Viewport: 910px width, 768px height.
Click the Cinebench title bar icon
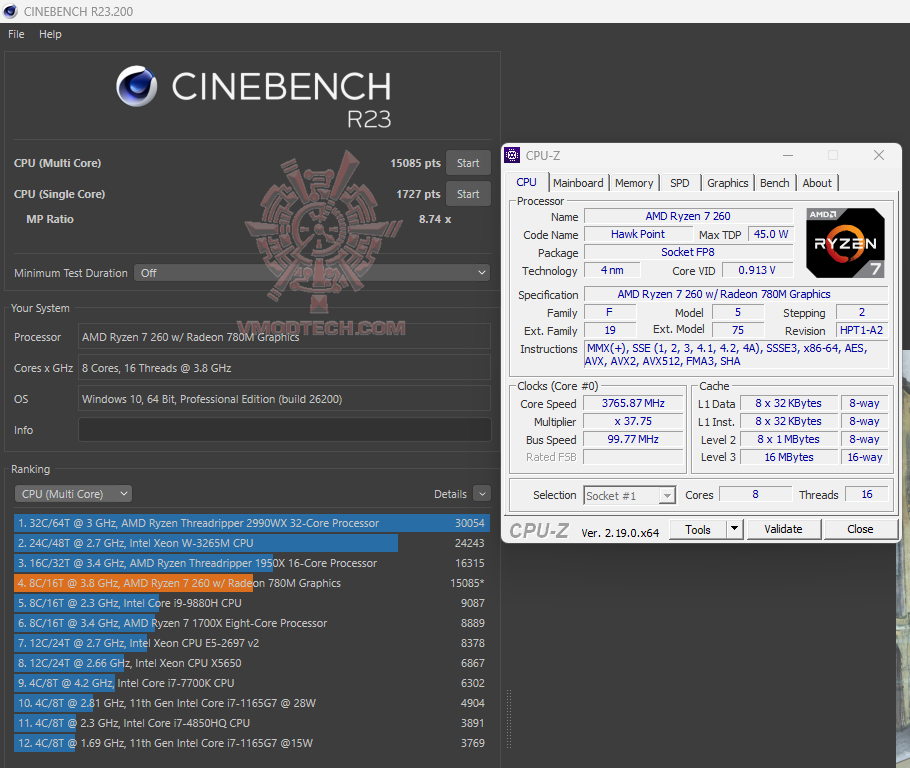pos(10,11)
